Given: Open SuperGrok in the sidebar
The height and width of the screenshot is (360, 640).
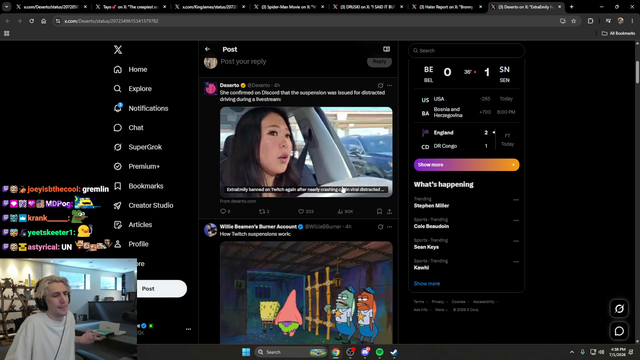Looking at the screenshot, I should click(138, 147).
